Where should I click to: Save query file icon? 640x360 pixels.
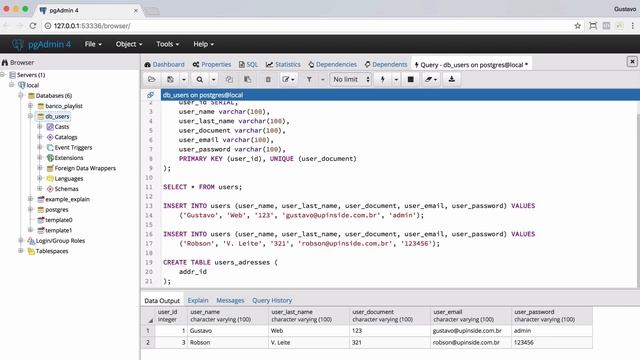(x=170, y=79)
